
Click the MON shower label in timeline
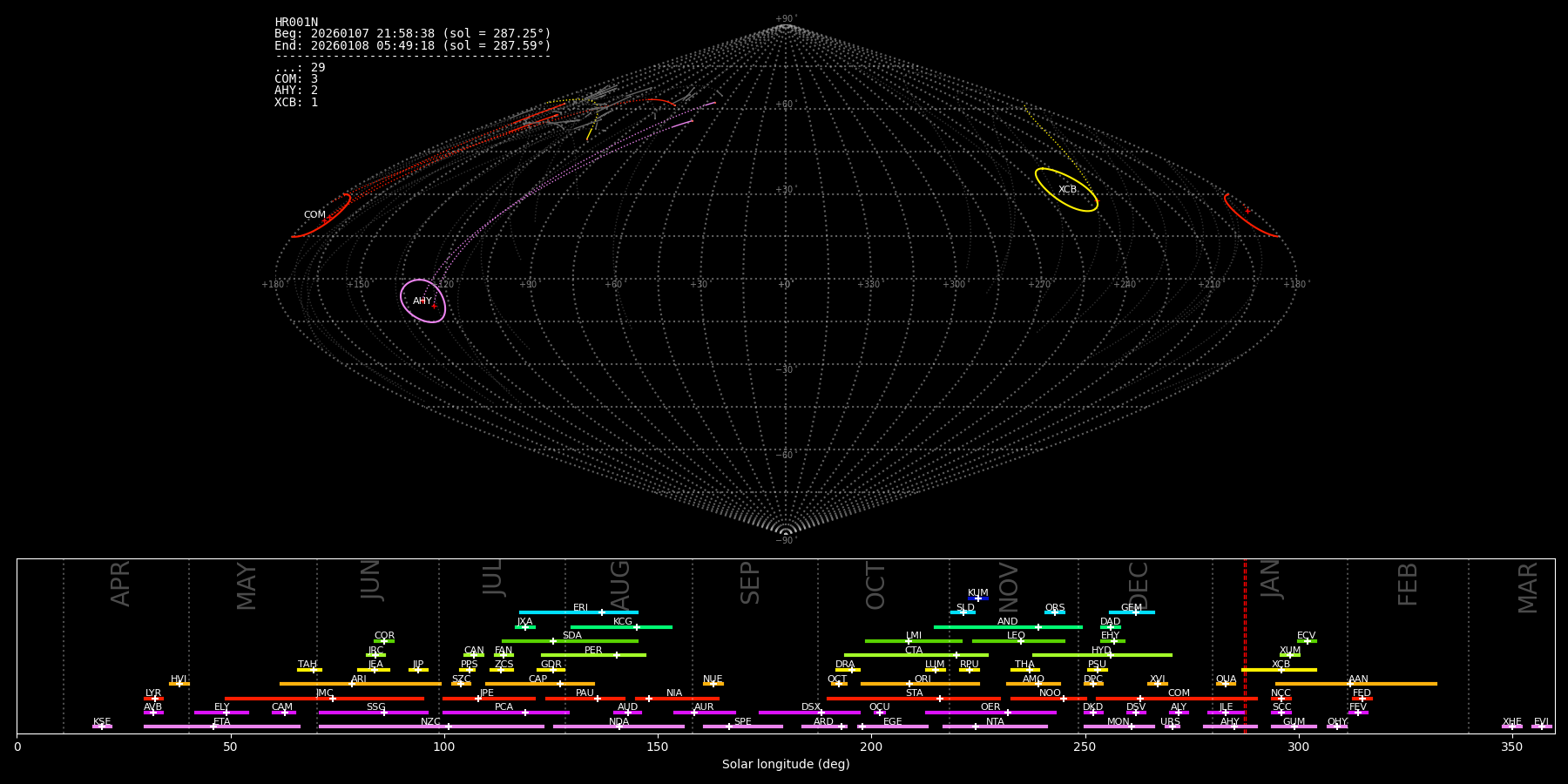(x=1118, y=722)
